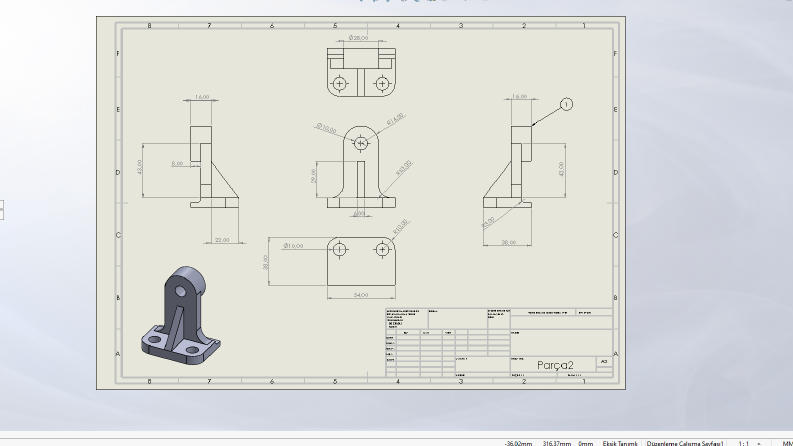
Task: Select the 43.00 dimension on right-side view
Action: pos(561,169)
